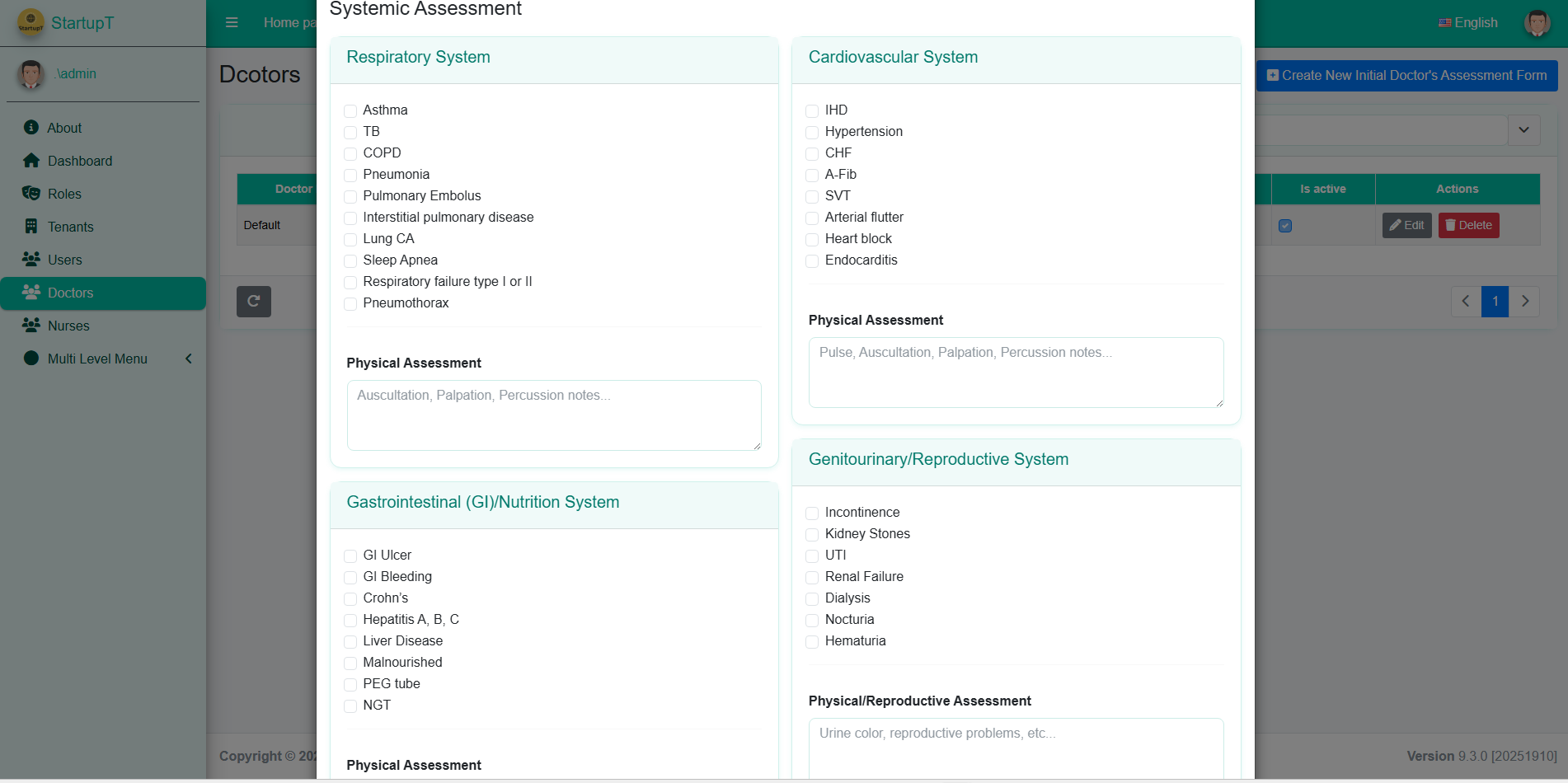The image size is (1568, 783).
Task: Check the Asthma checkbox
Action: click(350, 110)
